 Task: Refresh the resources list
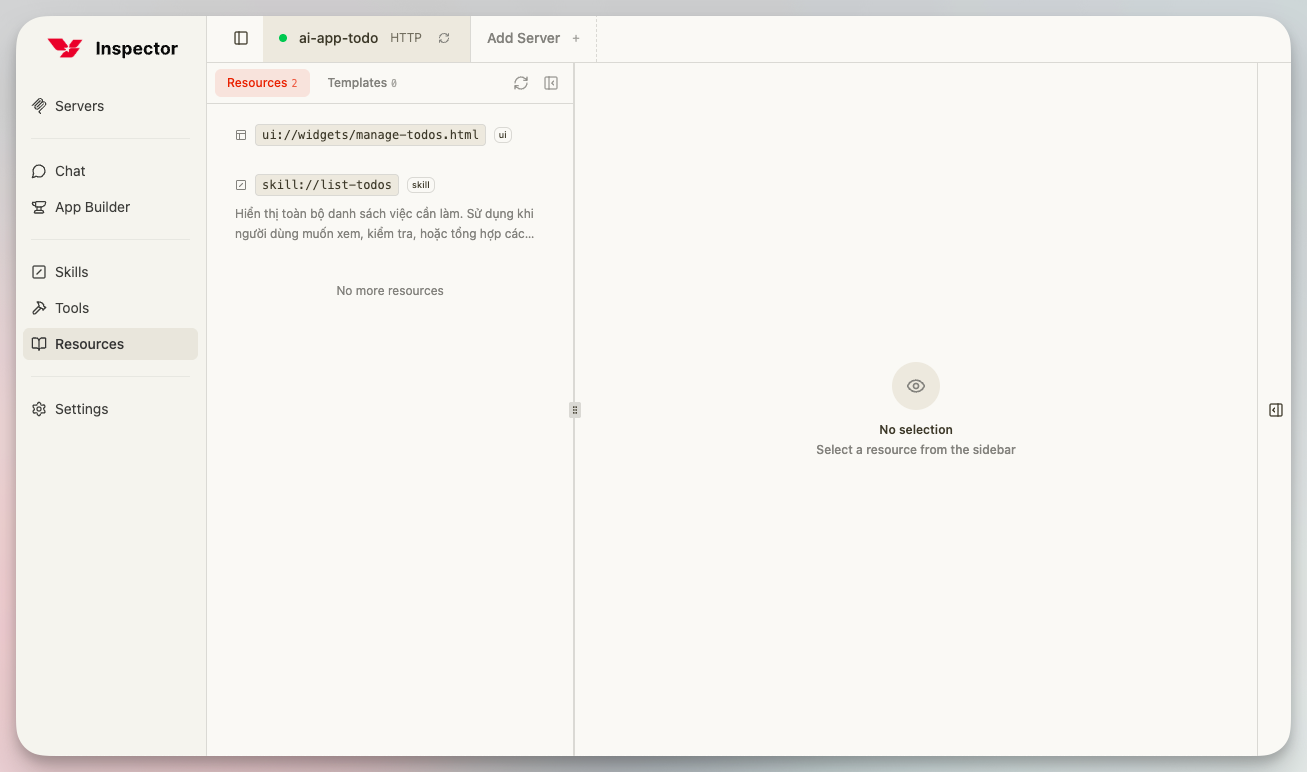[521, 83]
